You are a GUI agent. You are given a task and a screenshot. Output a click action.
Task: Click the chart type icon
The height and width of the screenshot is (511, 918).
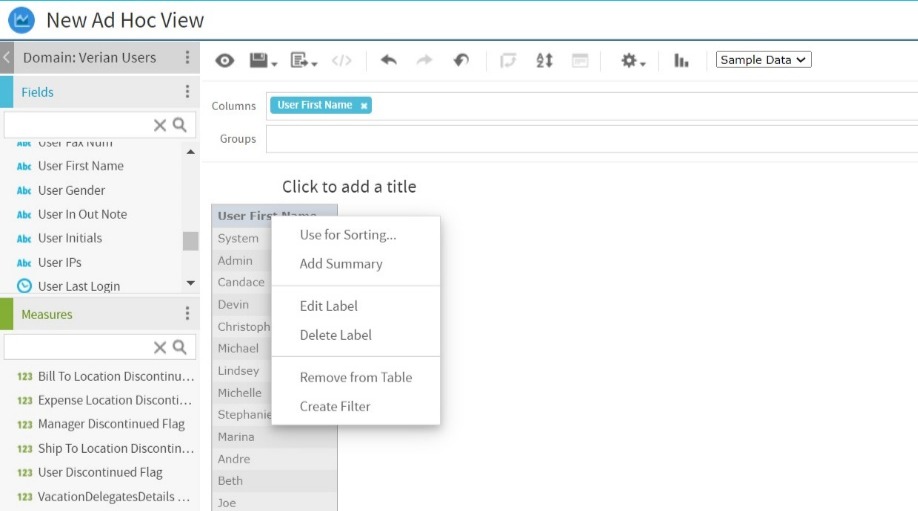click(x=681, y=60)
